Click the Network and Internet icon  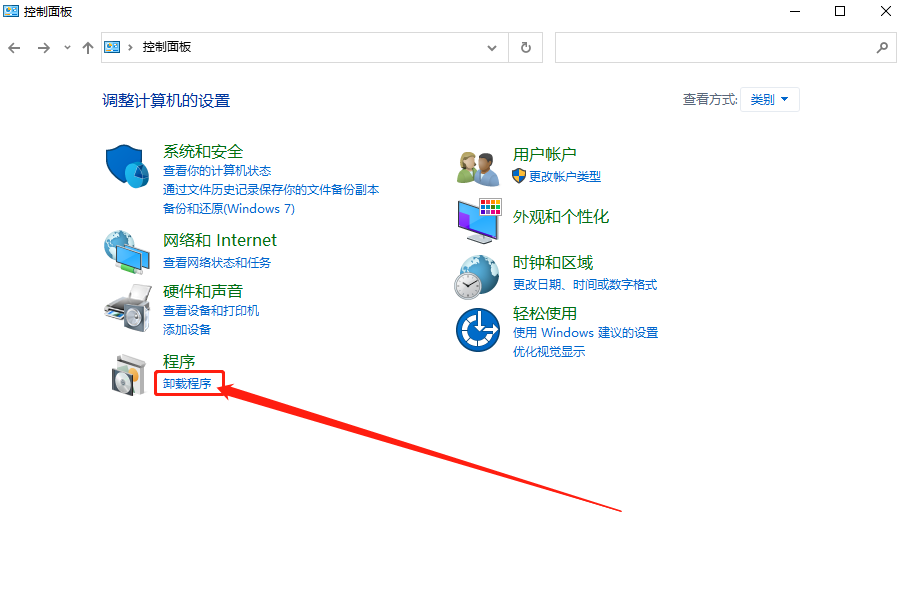(125, 253)
